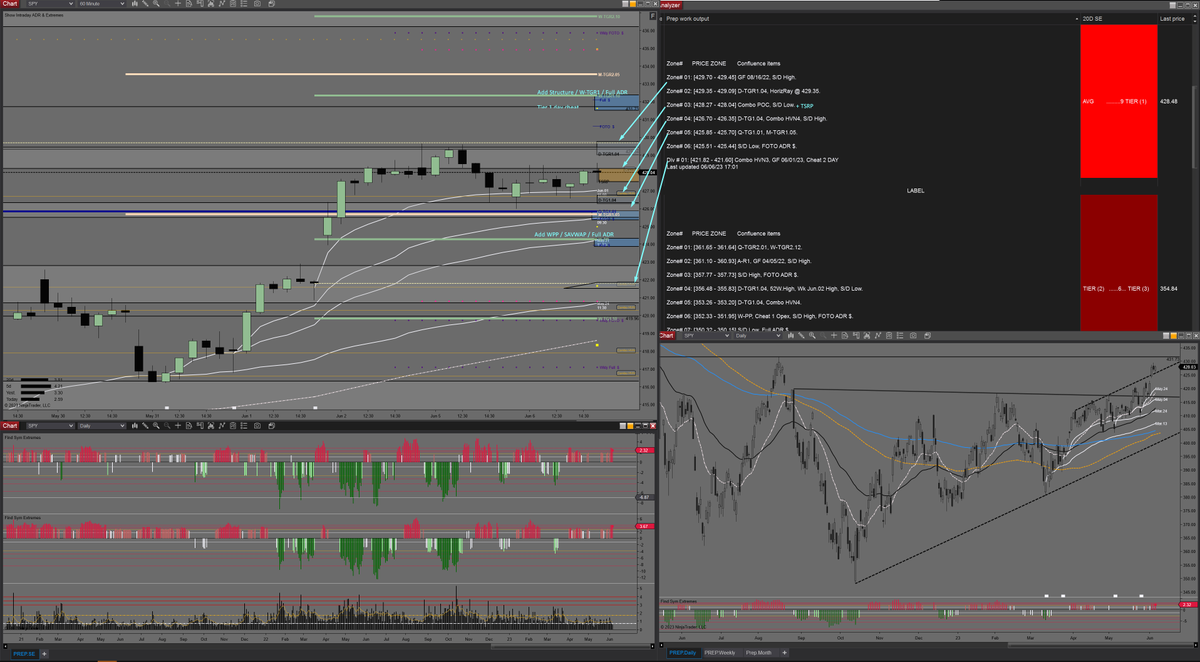Select 'Add WPP / SAVWAP / Full ADR' annotation
Screen dimensions: 1200x662
pyautogui.click(x=574, y=234)
